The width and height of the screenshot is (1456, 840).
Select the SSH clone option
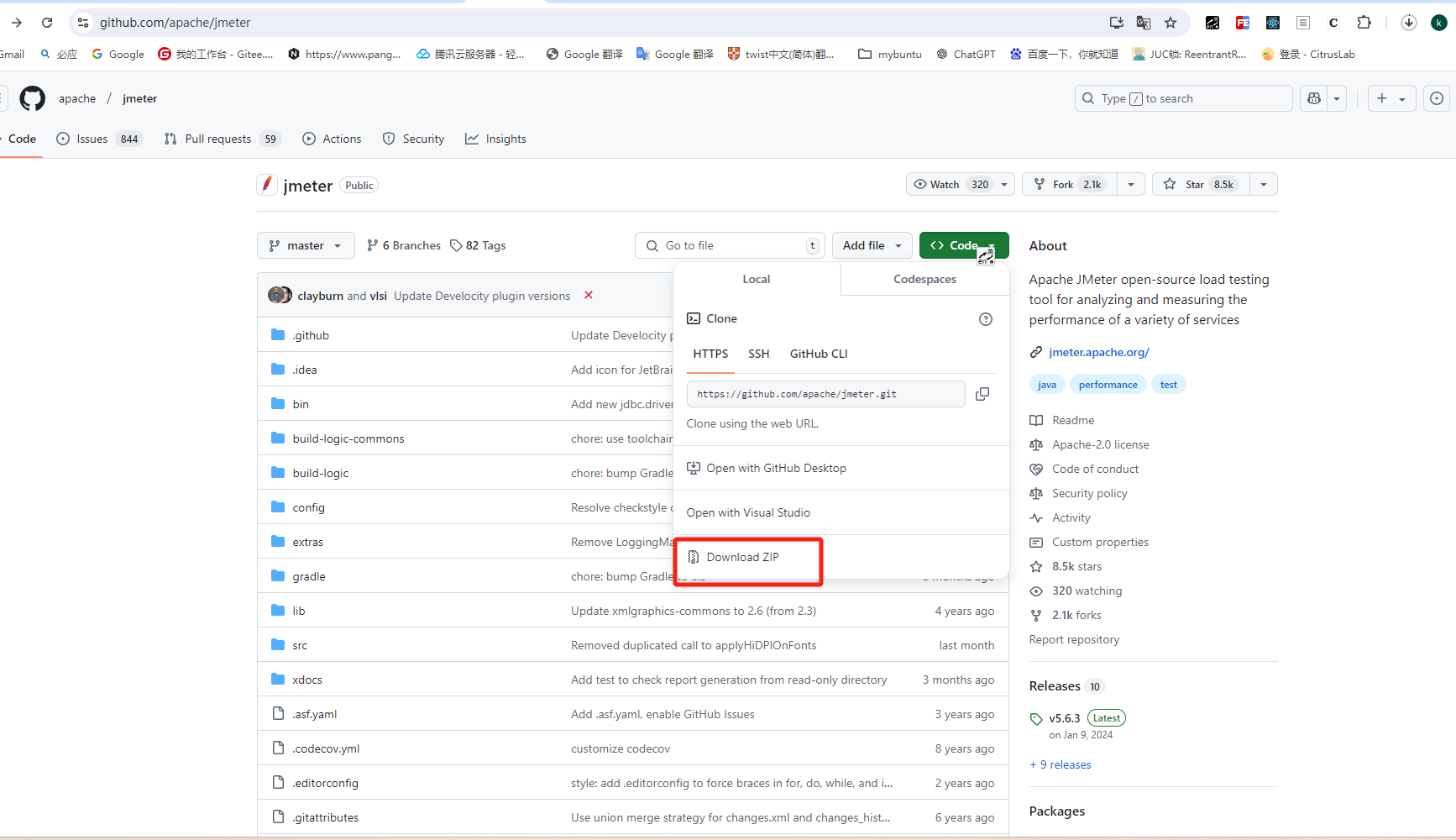[759, 354]
